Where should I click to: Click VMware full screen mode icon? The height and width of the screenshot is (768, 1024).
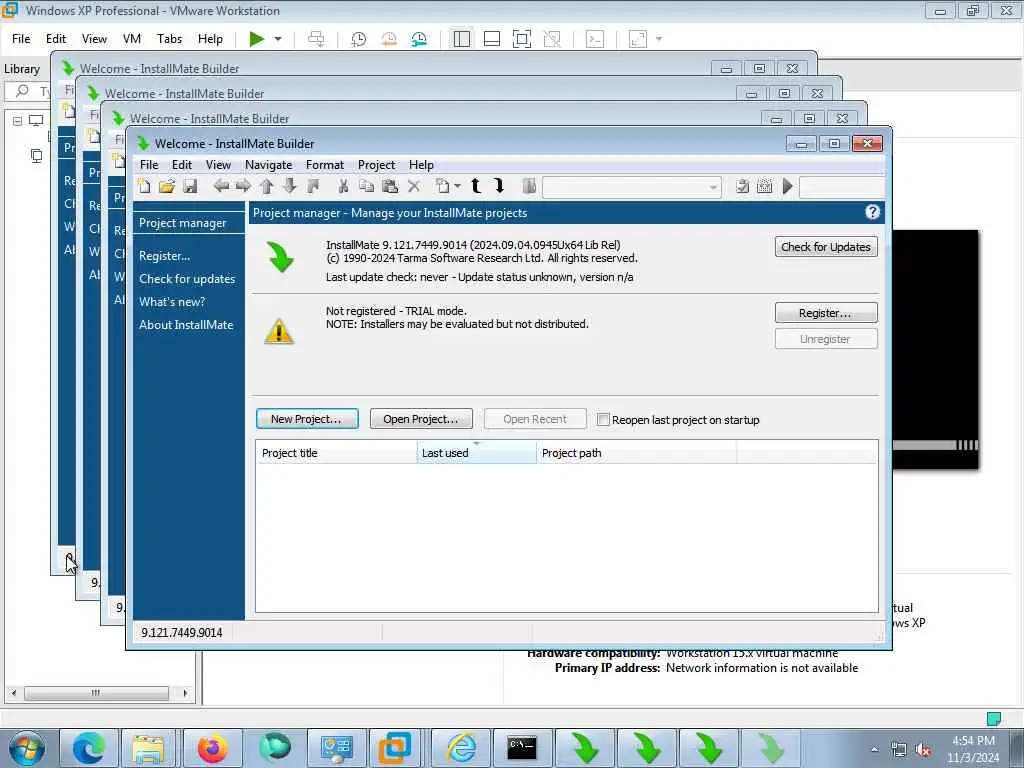(x=522, y=39)
